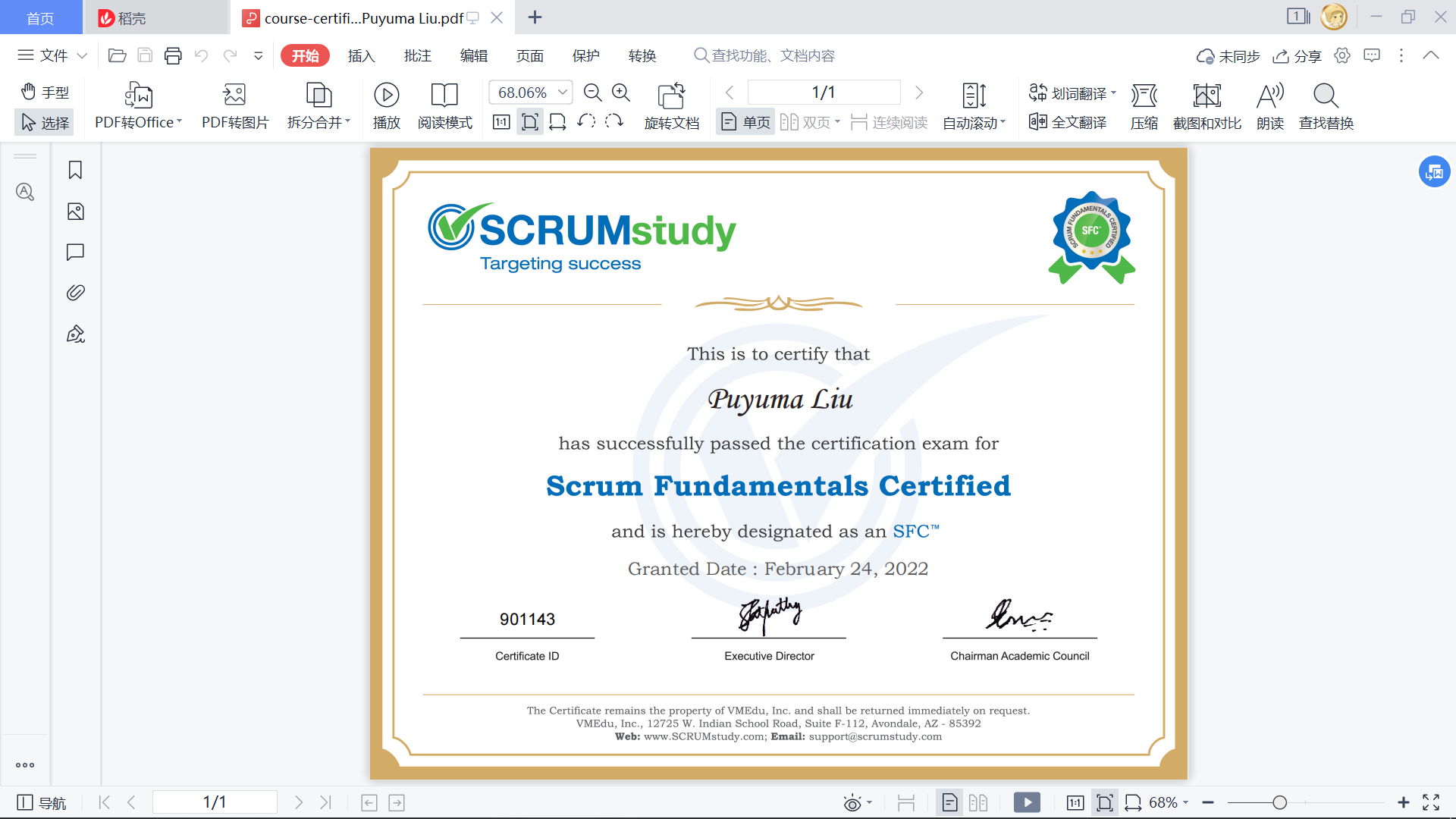Click the 未同步 sync status button
1456x819 pixels.
pos(1228,56)
